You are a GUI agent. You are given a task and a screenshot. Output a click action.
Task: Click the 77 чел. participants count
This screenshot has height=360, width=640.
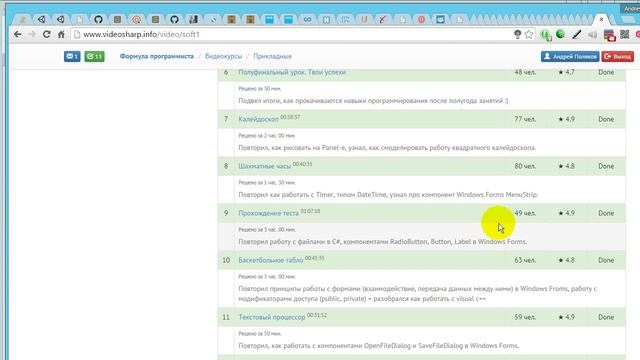click(x=525, y=119)
